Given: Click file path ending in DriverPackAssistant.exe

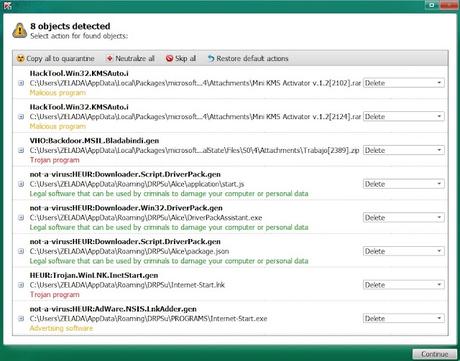Looking at the screenshot, I should [146, 218].
